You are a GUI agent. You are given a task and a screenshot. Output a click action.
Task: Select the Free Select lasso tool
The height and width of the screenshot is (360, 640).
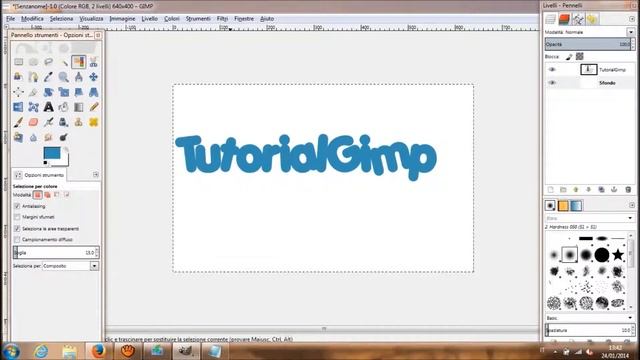tap(49, 62)
